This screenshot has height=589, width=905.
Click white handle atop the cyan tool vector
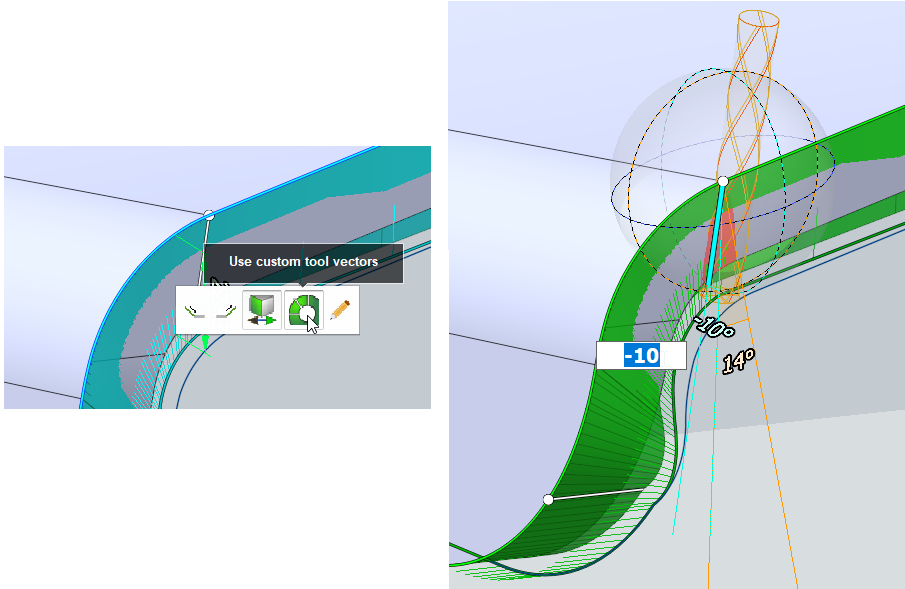point(723,181)
